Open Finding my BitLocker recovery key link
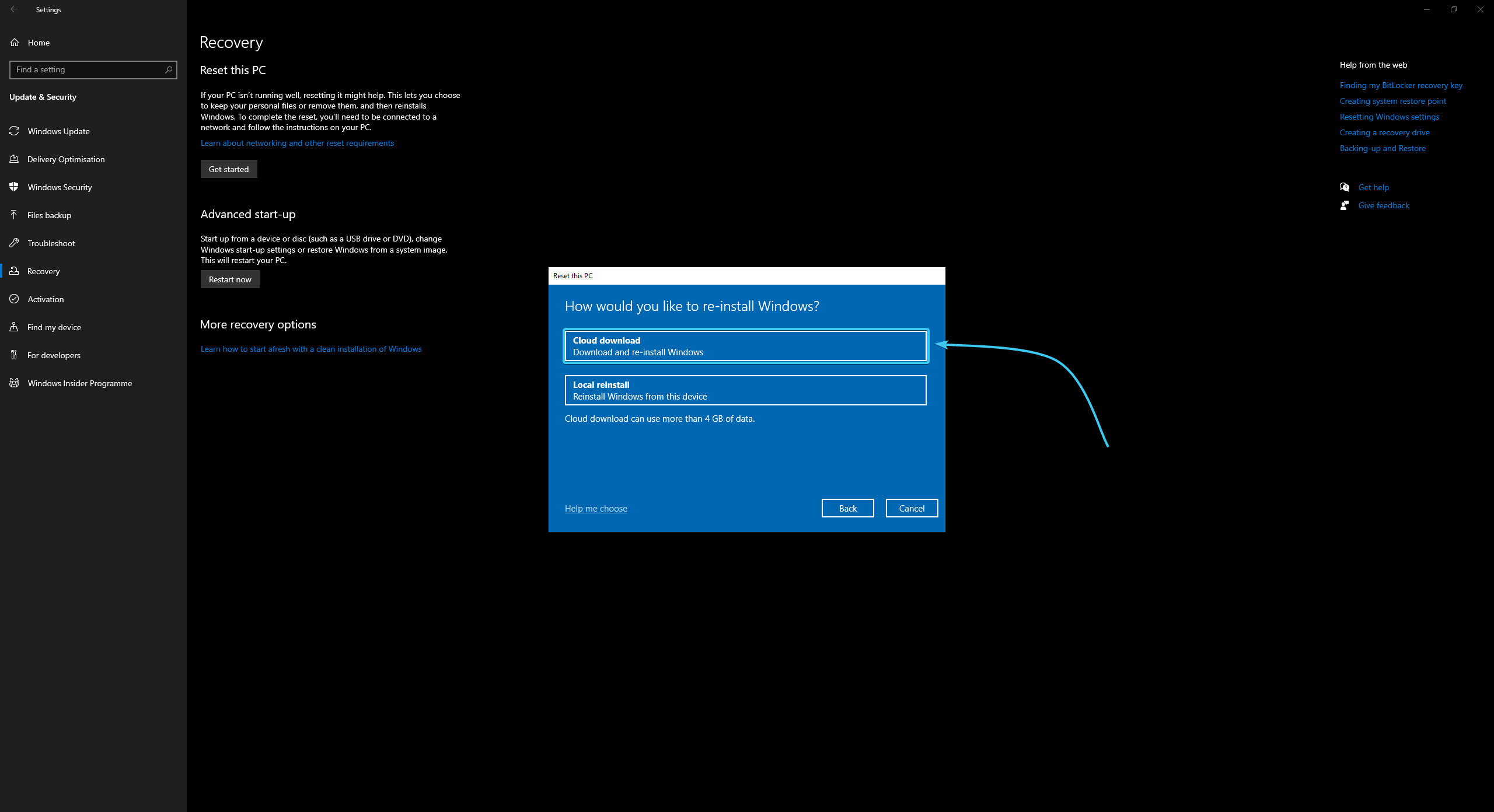Screen dimensions: 1494x812 [x=1401, y=85]
